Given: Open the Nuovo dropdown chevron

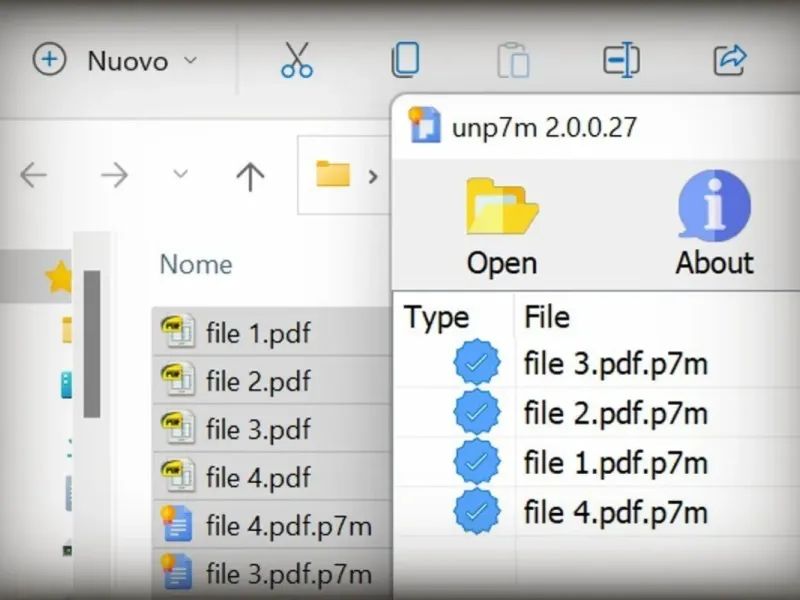Looking at the screenshot, I should point(190,60).
